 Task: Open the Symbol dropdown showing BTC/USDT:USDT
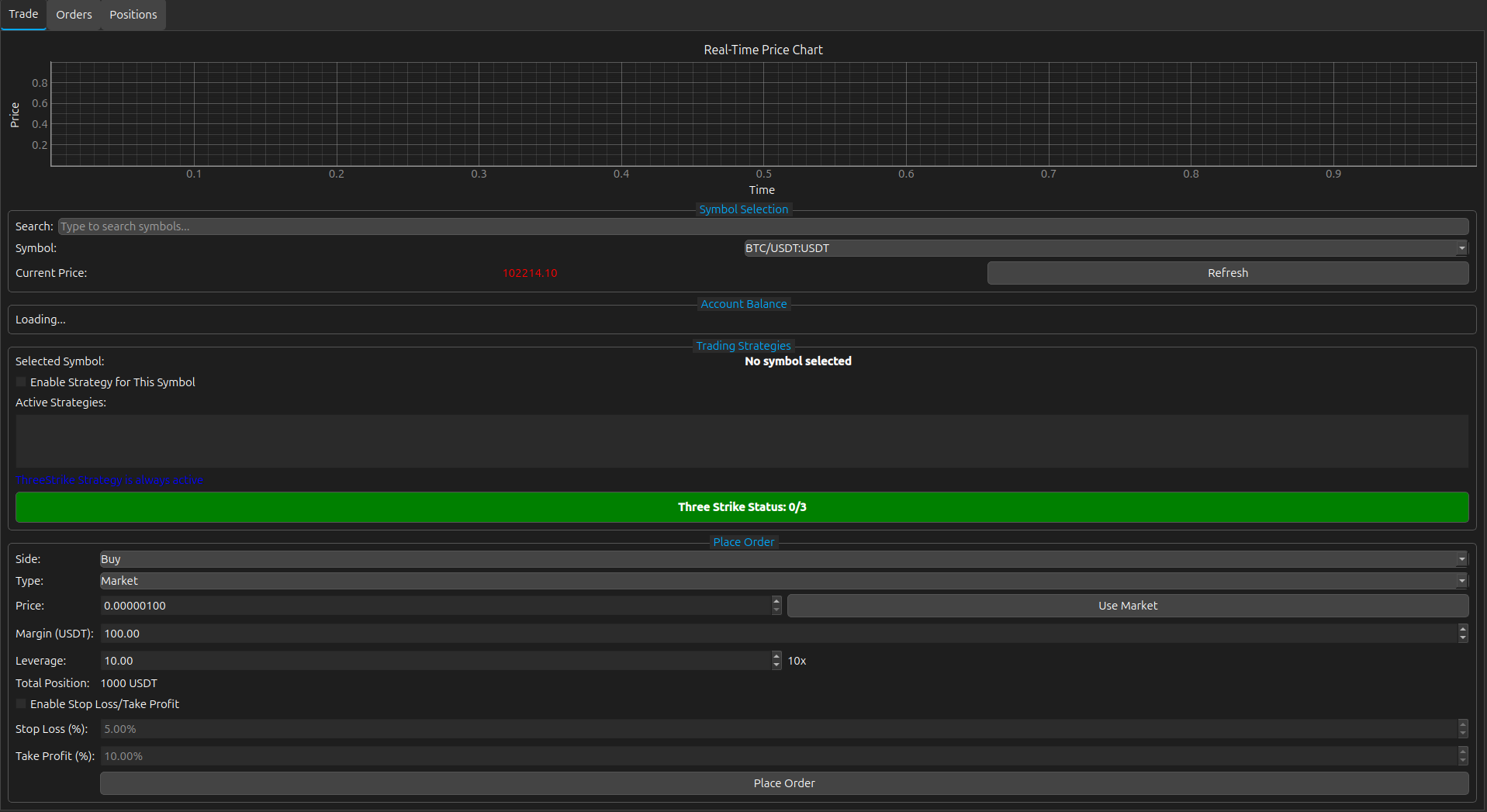(1106, 248)
